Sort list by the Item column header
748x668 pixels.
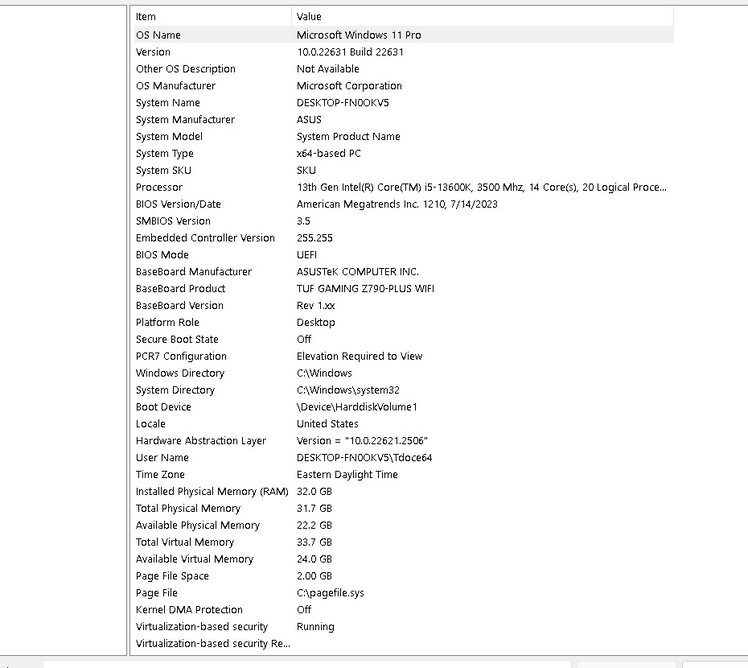tap(212, 17)
